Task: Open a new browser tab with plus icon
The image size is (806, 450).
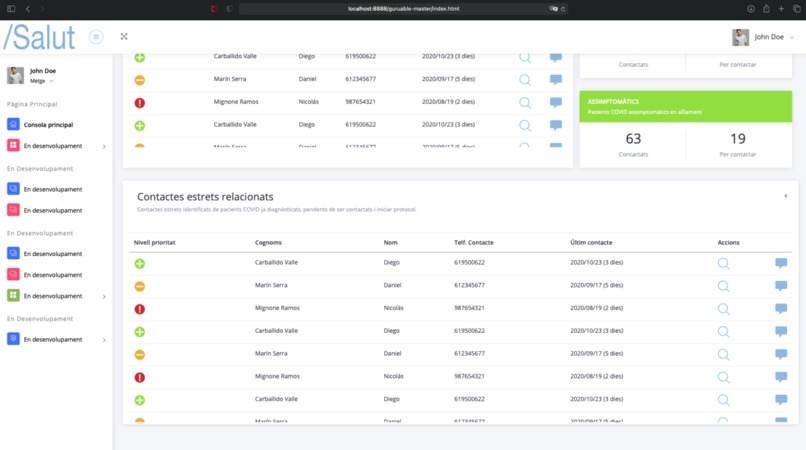Action: pyautogui.click(x=781, y=9)
